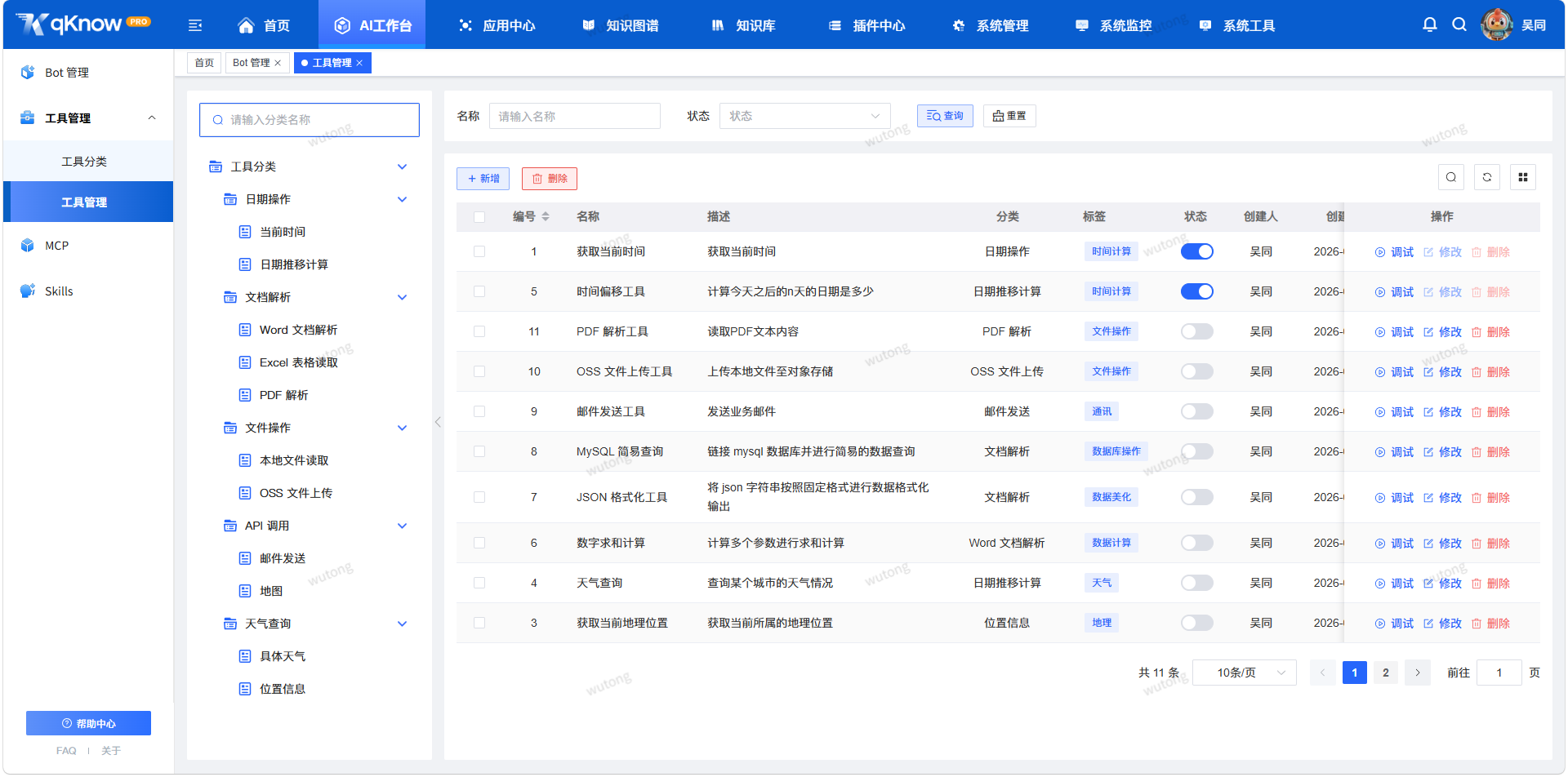Open the 知识图谱 top navigation item

[x=620, y=25]
